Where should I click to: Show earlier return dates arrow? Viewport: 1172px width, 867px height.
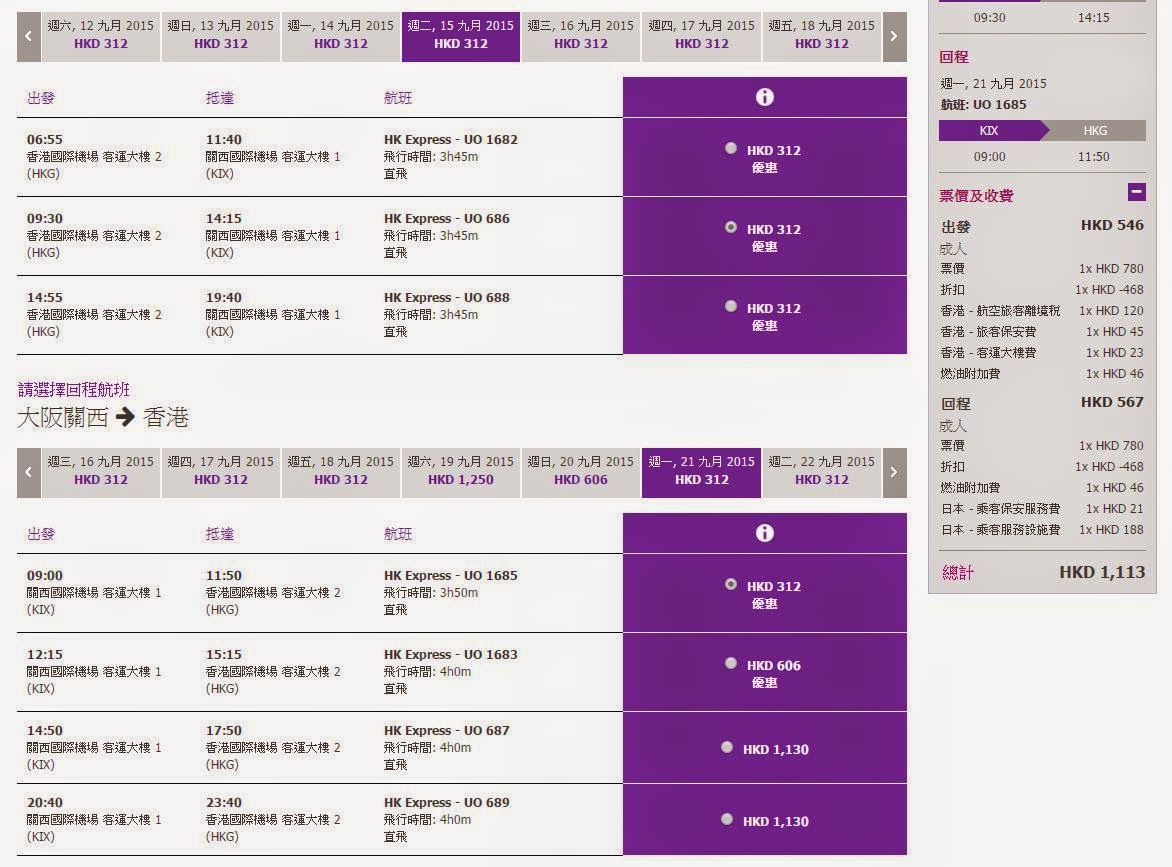pyautogui.click(x=29, y=472)
